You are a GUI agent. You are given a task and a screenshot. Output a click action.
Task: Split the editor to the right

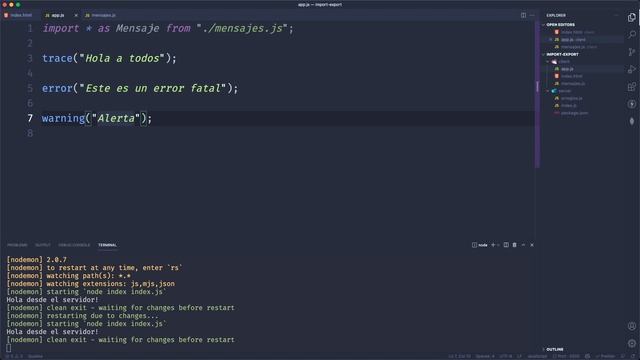coord(523,15)
